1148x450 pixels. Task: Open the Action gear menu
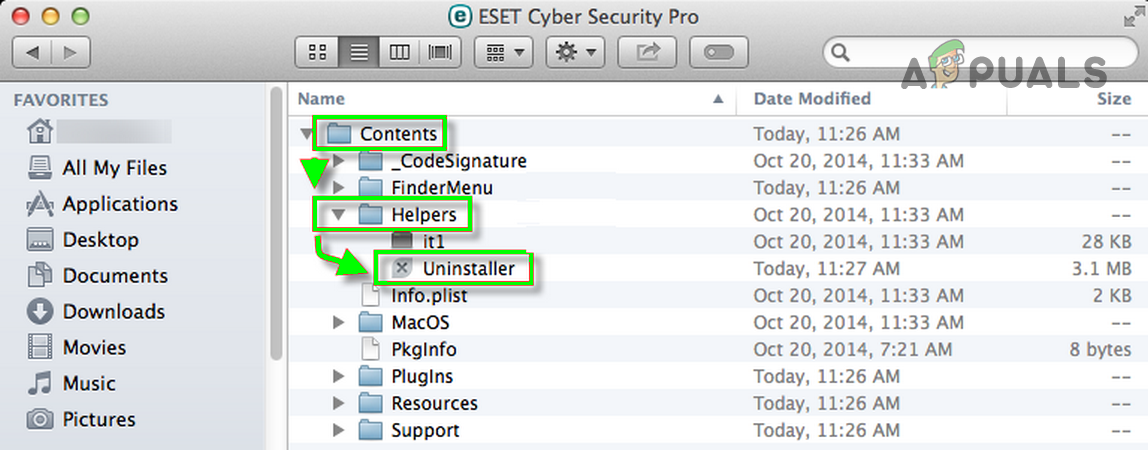(x=576, y=51)
